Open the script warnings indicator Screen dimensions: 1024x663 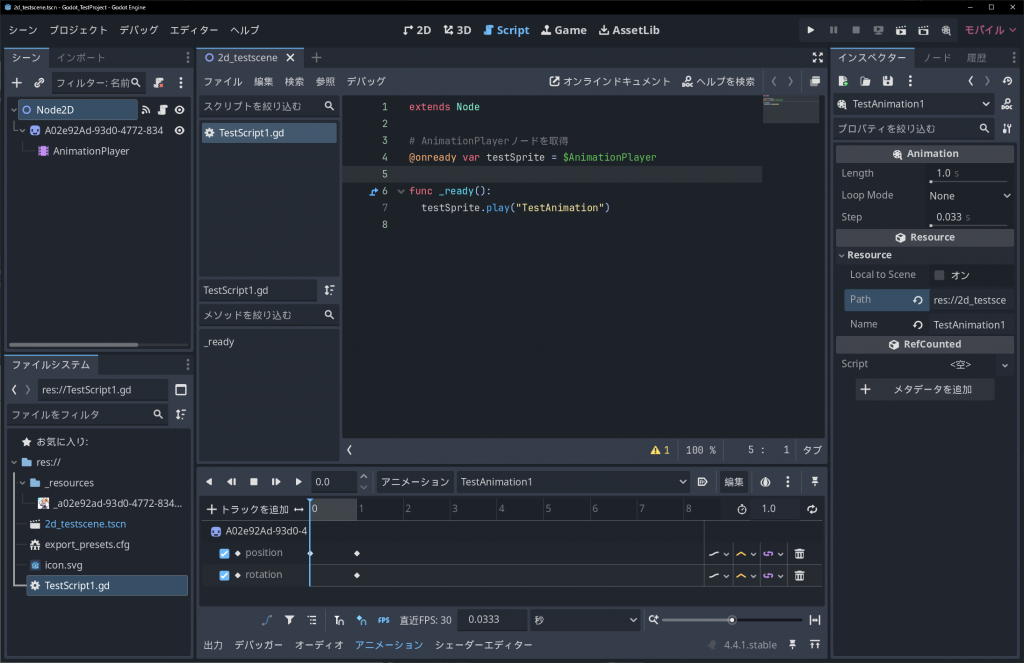click(x=660, y=450)
